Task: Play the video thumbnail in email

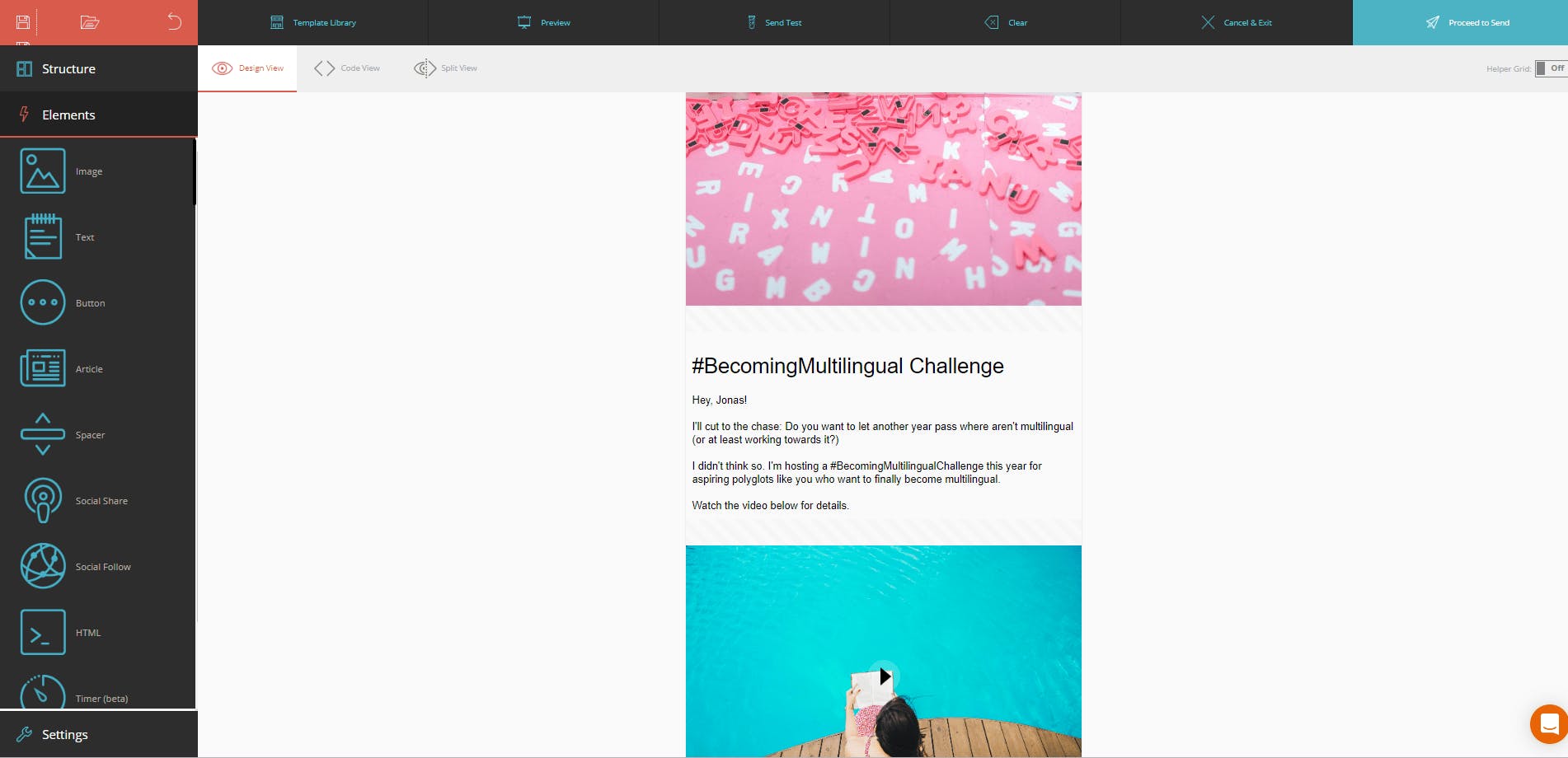Action: click(884, 676)
